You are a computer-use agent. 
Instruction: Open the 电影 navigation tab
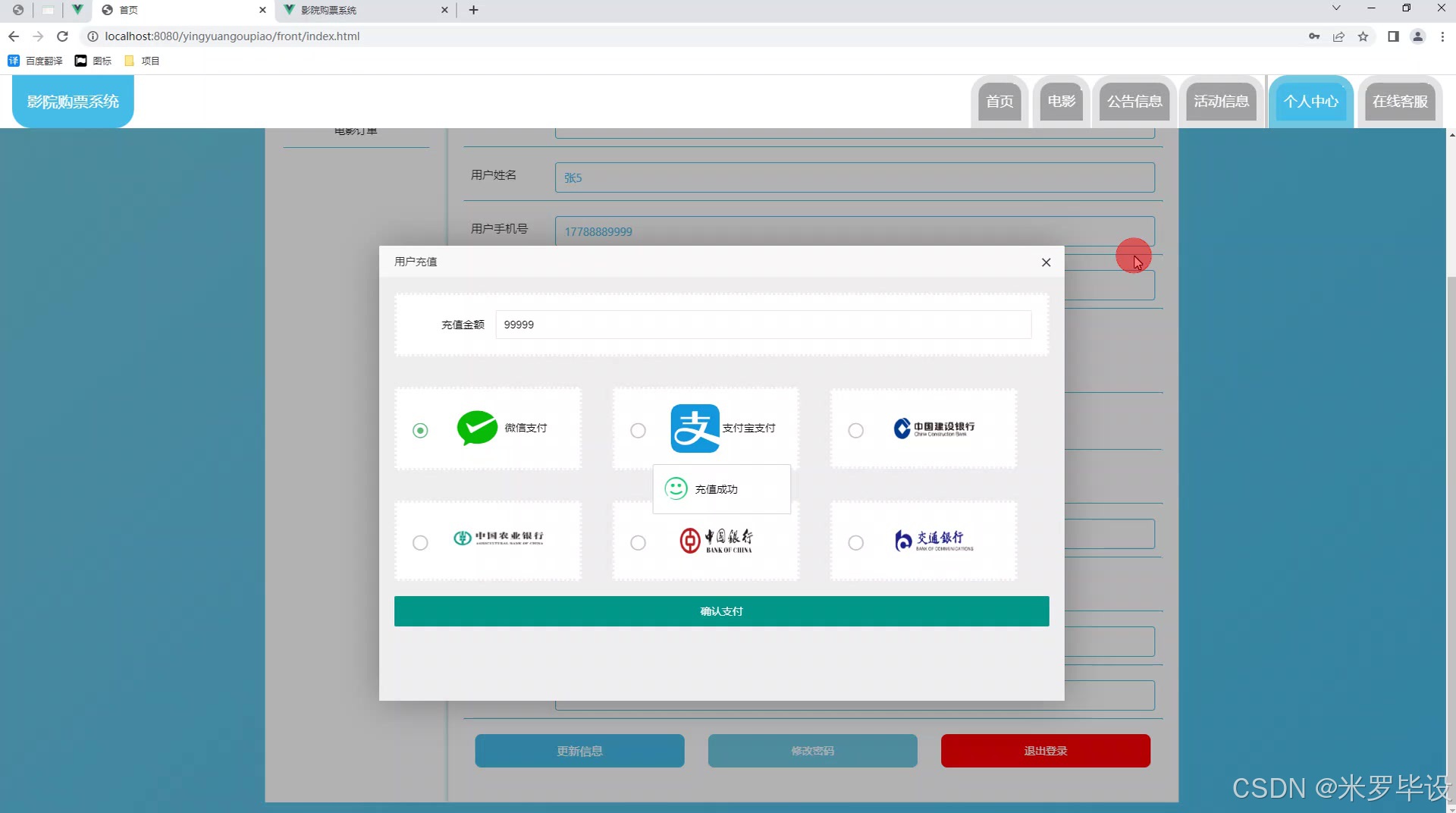(x=1061, y=102)
